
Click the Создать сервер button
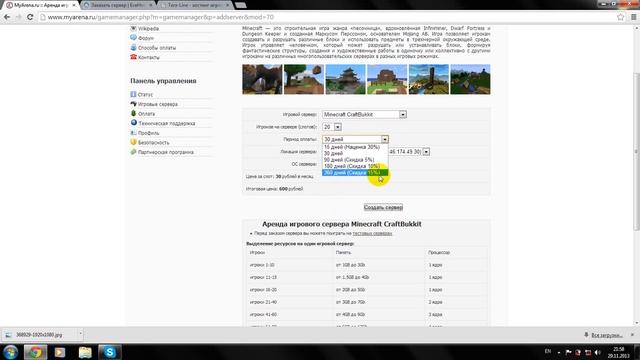383,207
